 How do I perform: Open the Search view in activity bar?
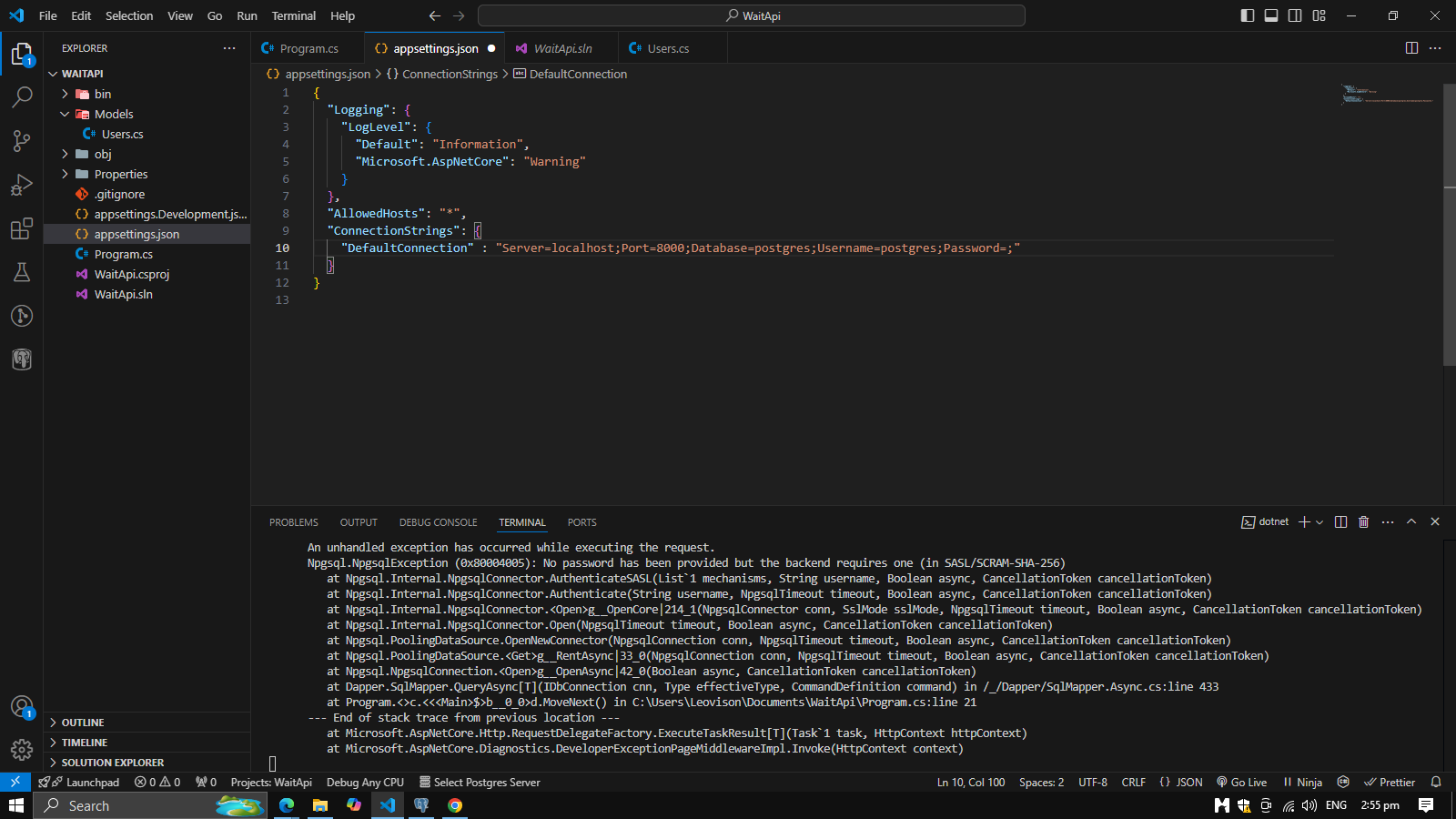click(x=22, y=96)
